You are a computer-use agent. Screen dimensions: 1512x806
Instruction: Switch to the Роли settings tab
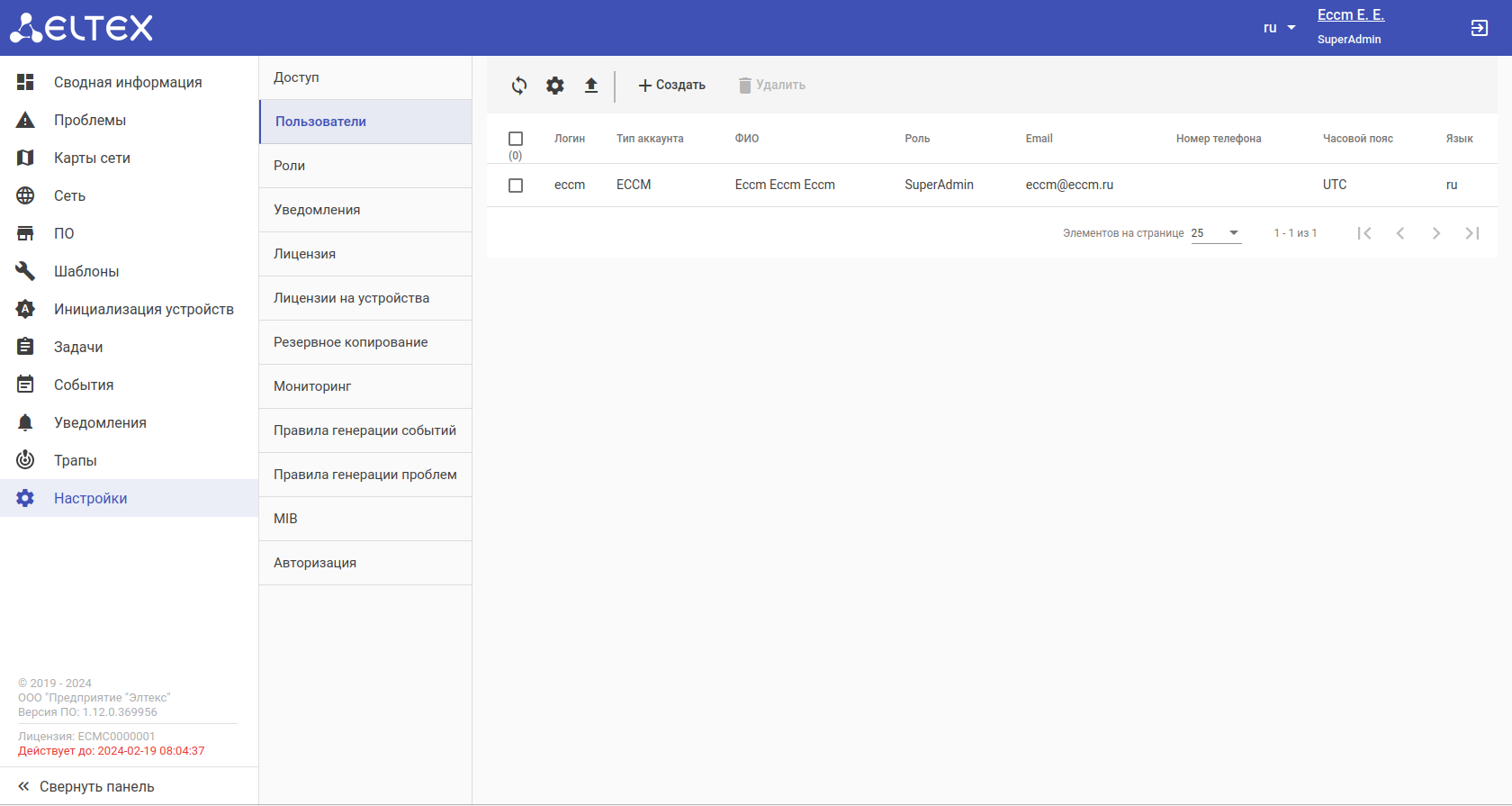click(289, 166)
